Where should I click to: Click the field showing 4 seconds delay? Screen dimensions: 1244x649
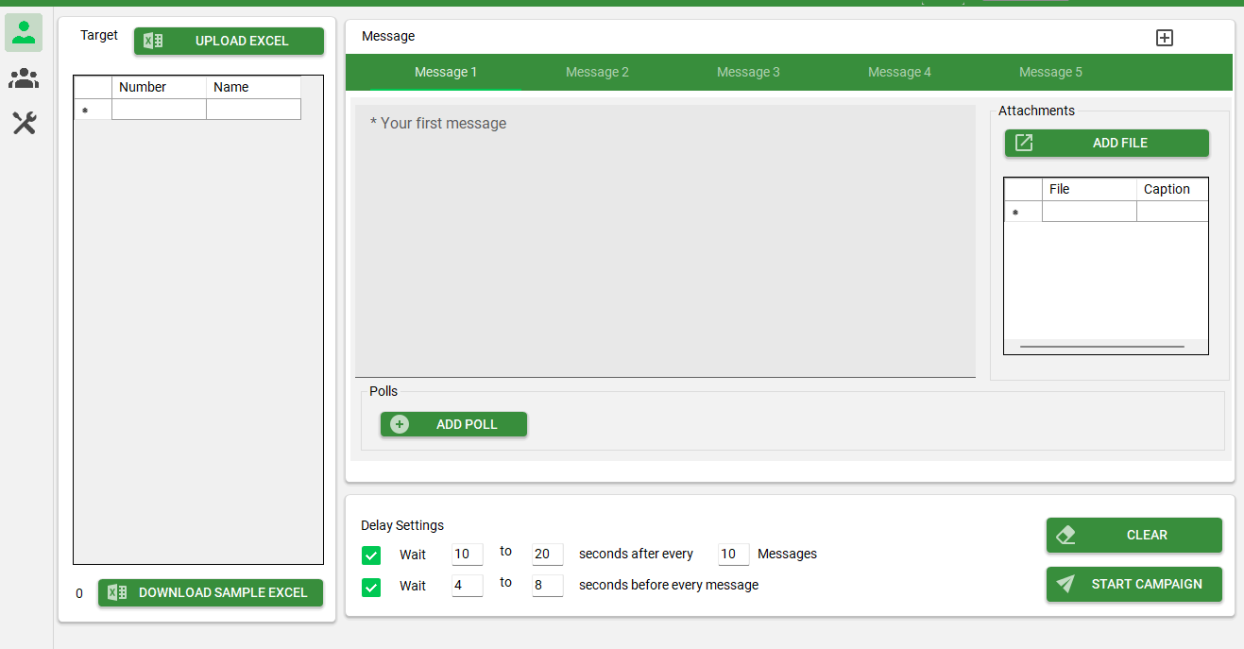(x=466, y=586)
